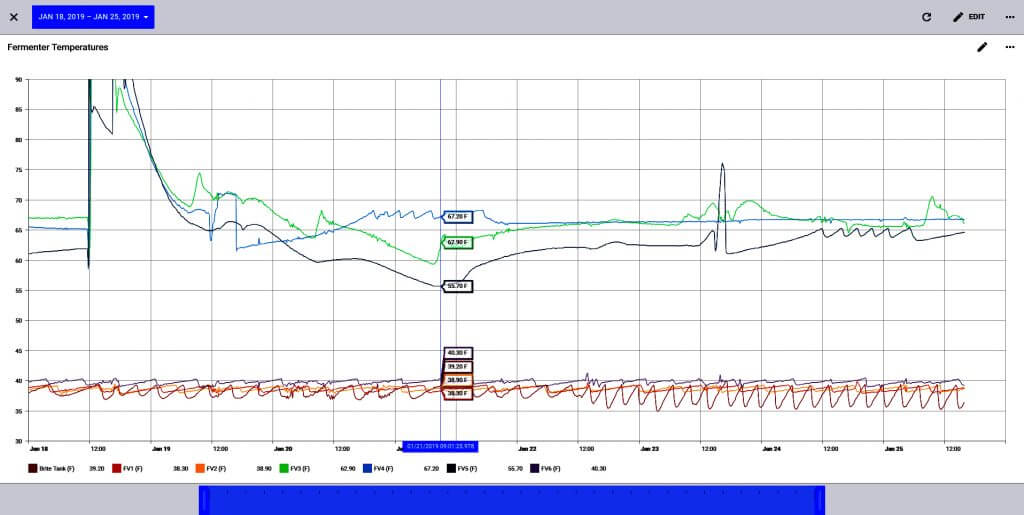Edit the Fermenter Temperatures chart with pencil icon
Screen dimensions: 1024x515
982,47
